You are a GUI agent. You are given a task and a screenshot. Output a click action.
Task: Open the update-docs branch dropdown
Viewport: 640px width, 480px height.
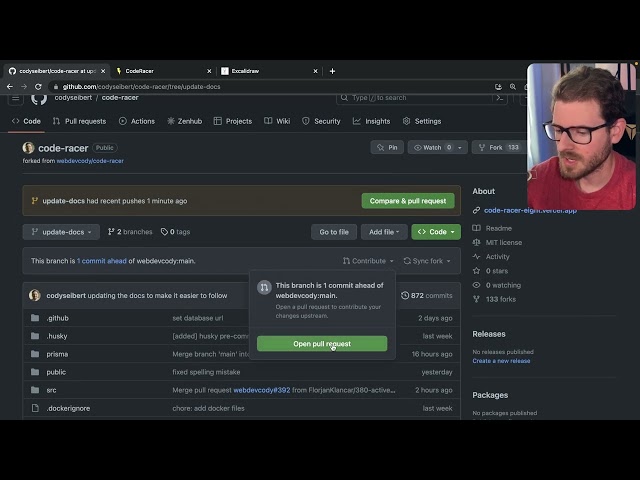[61, 232]
